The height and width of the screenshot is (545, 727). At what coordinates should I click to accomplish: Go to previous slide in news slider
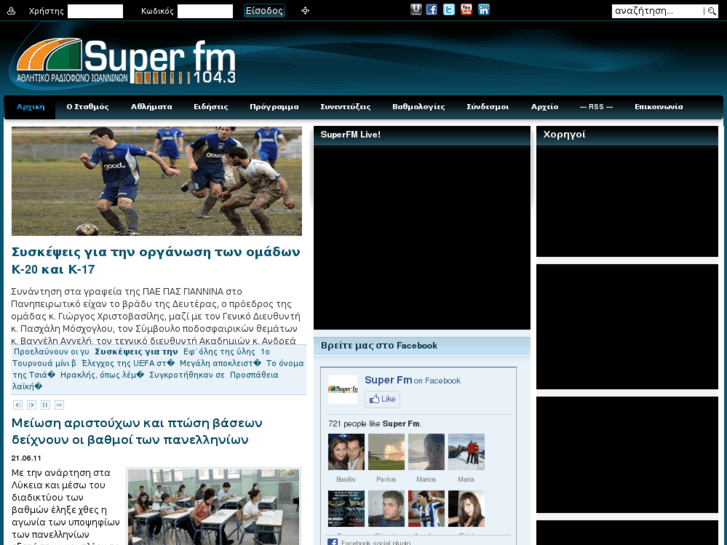(18, 405)
